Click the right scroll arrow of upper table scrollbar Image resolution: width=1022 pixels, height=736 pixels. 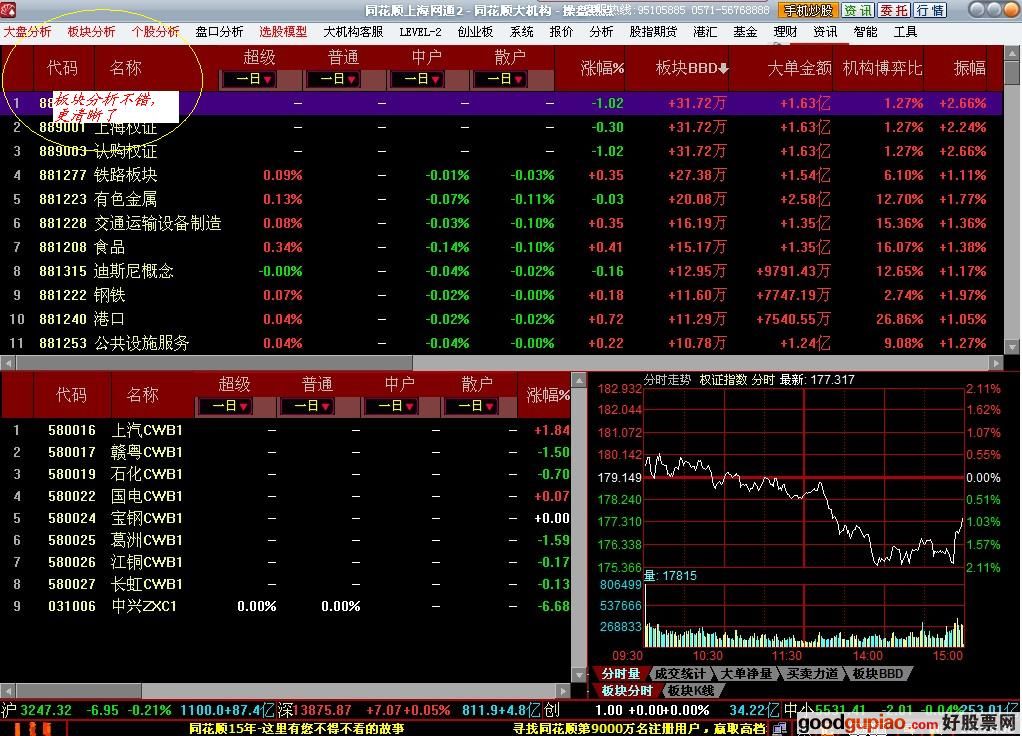tap(996, 363)
